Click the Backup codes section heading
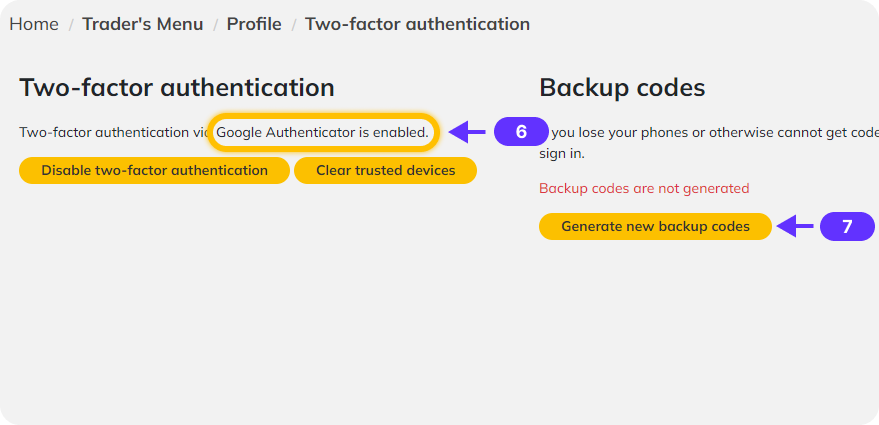This screenshot has width=879, height=425. (622, 87)
